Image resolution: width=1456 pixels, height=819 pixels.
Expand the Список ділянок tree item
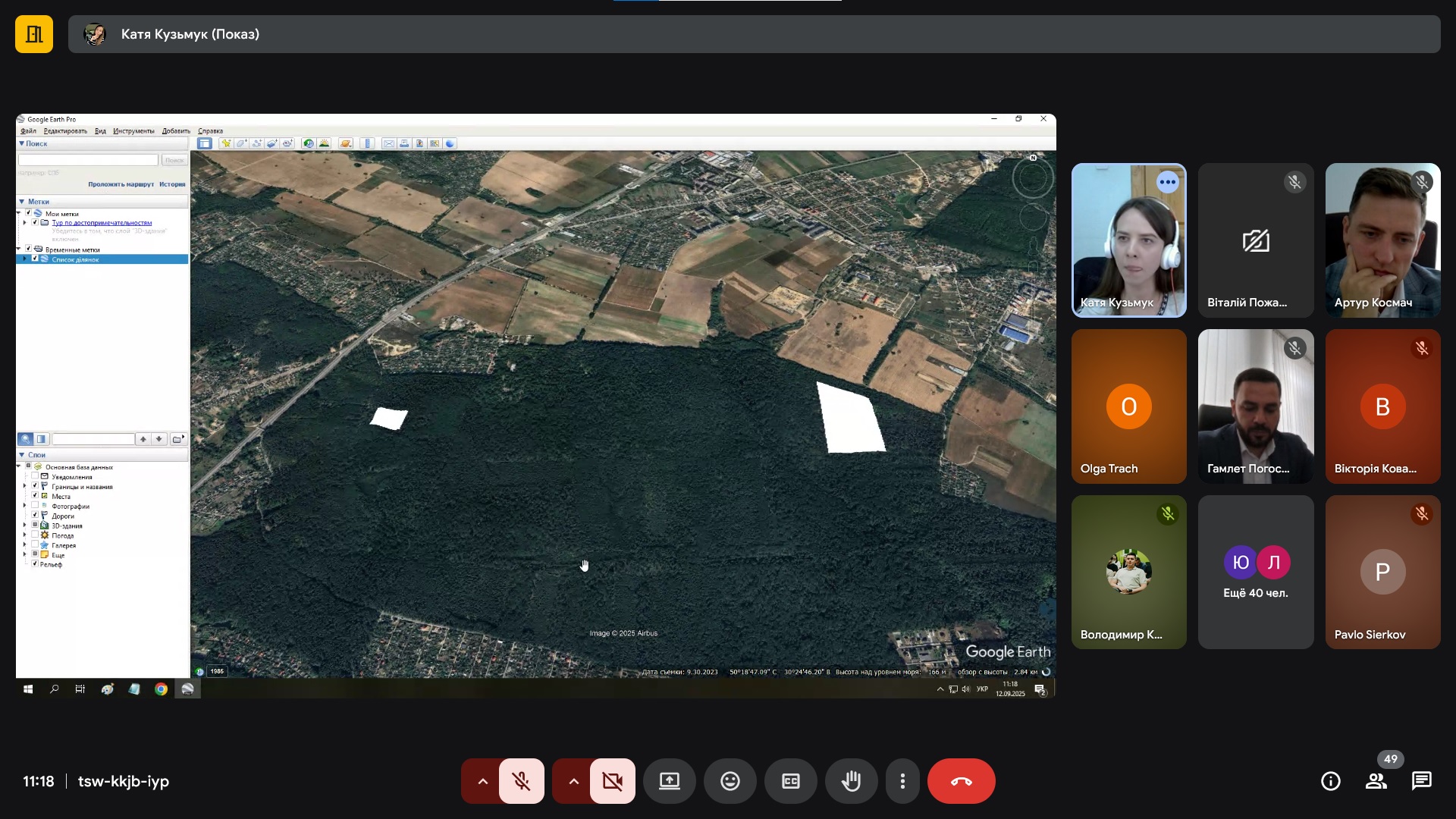pyautogui.click(x=25, y=259)
